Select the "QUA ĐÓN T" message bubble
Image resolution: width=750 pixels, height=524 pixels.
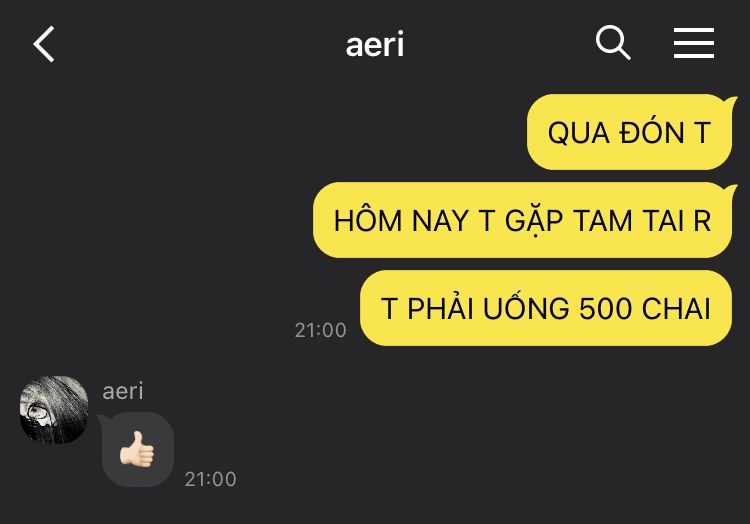coord(630,132)
